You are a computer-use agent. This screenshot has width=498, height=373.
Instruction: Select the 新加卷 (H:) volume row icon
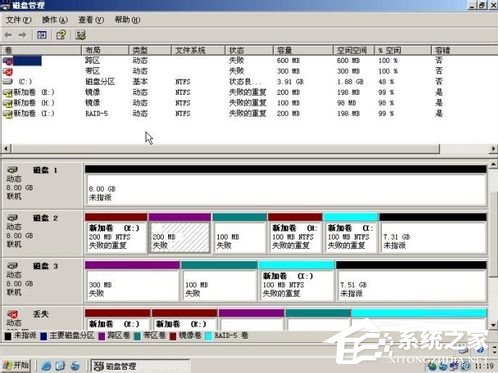click(8, 103)
